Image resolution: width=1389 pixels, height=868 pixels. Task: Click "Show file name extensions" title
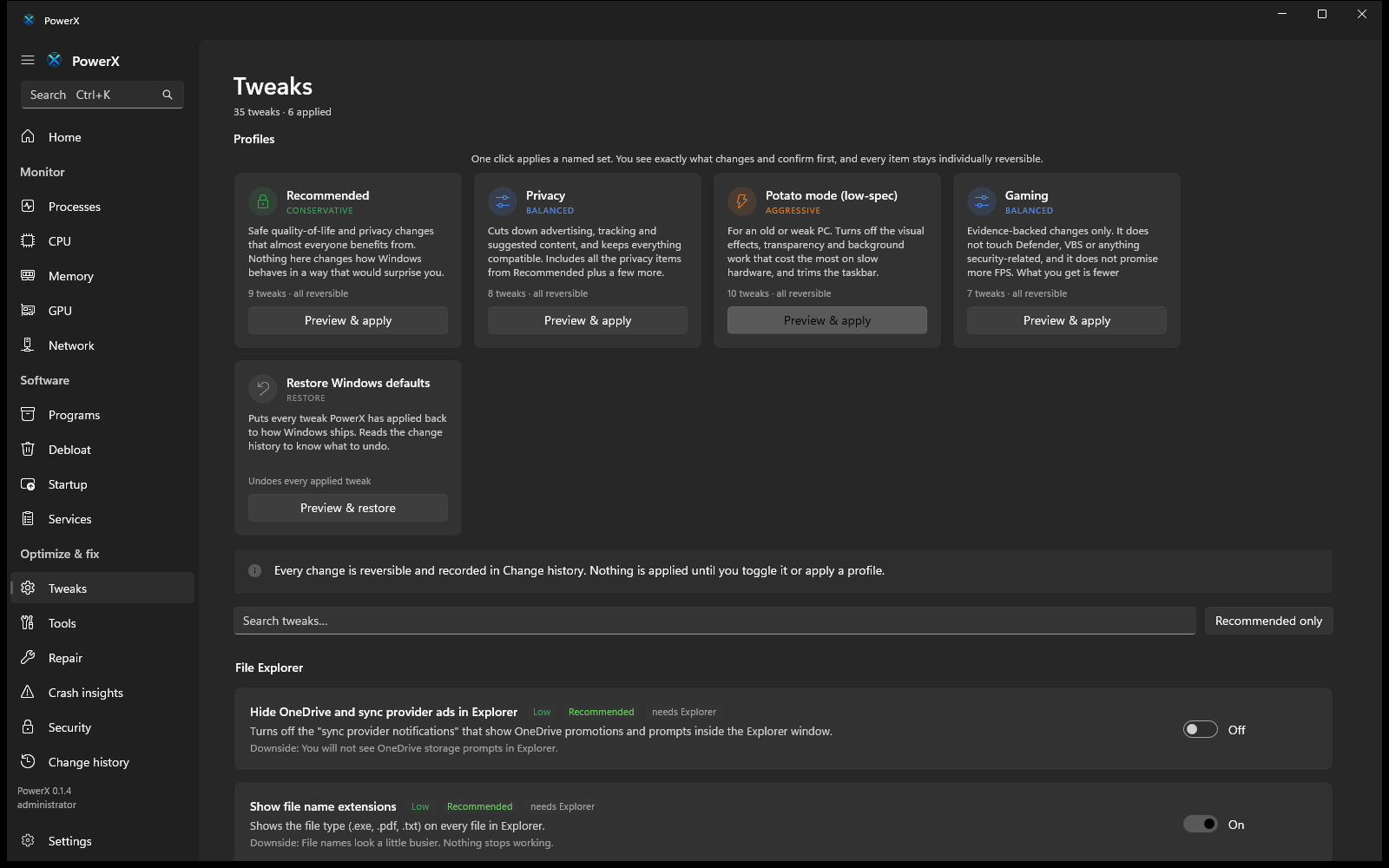click(x=323, y=806)
